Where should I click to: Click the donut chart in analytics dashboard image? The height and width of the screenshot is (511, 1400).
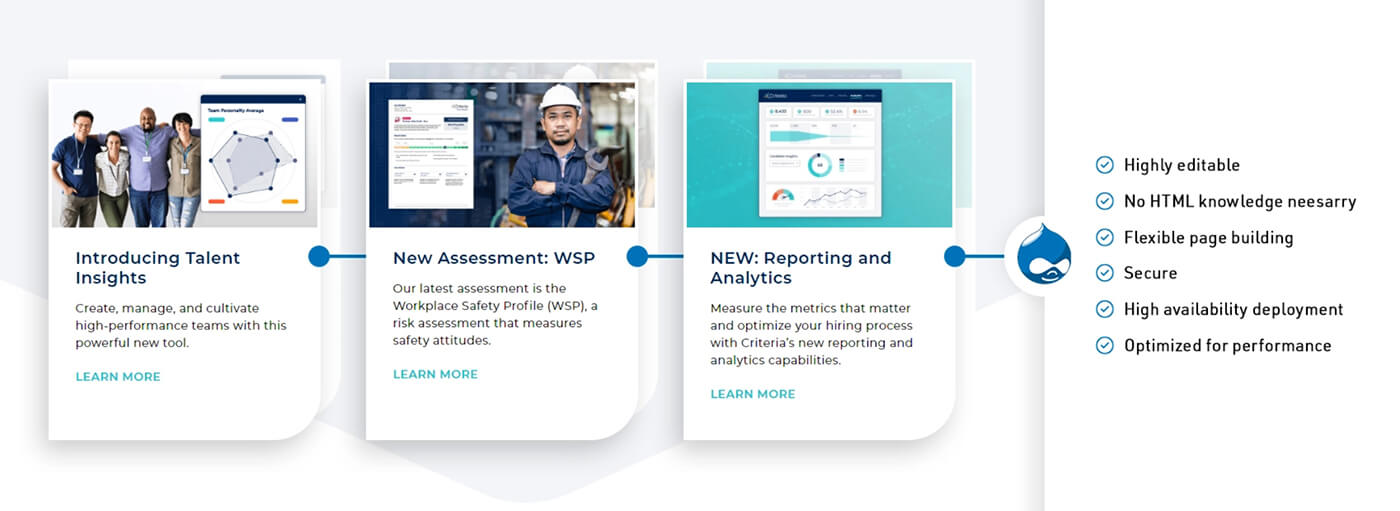[819, 166]
